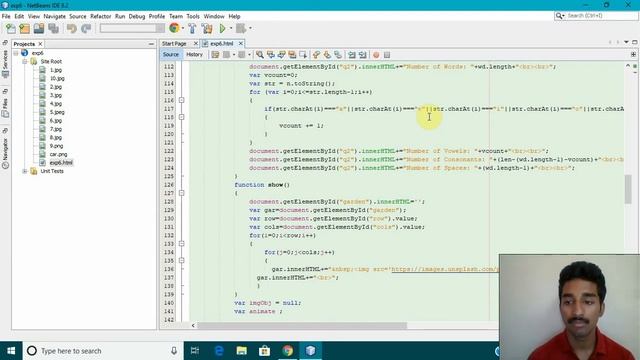Open the Tools menu
This screenshot has width=640, height=360.
coord(193,16)
